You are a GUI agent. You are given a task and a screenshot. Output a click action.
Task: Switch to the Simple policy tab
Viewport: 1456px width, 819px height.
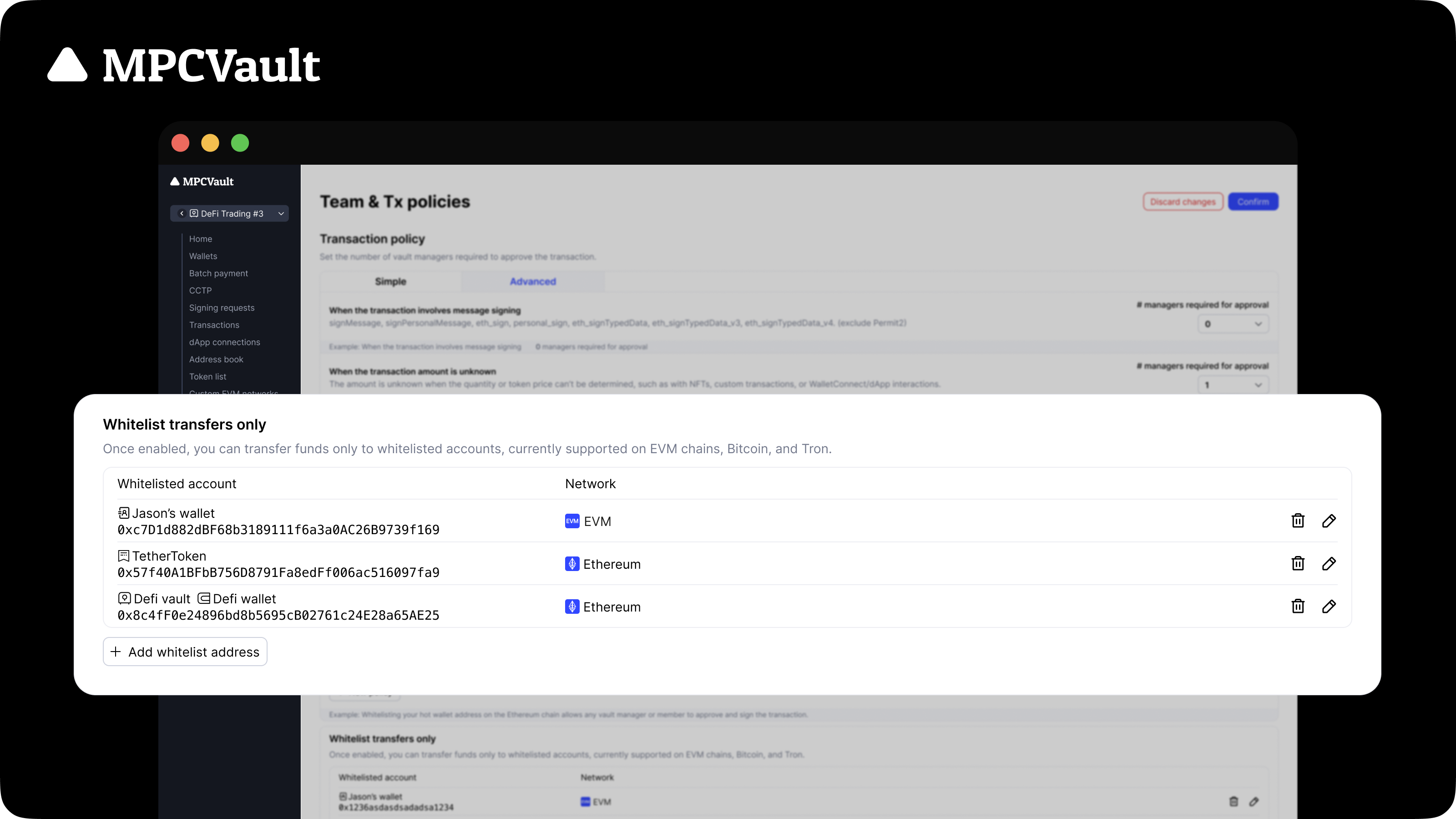click(390, 282)
